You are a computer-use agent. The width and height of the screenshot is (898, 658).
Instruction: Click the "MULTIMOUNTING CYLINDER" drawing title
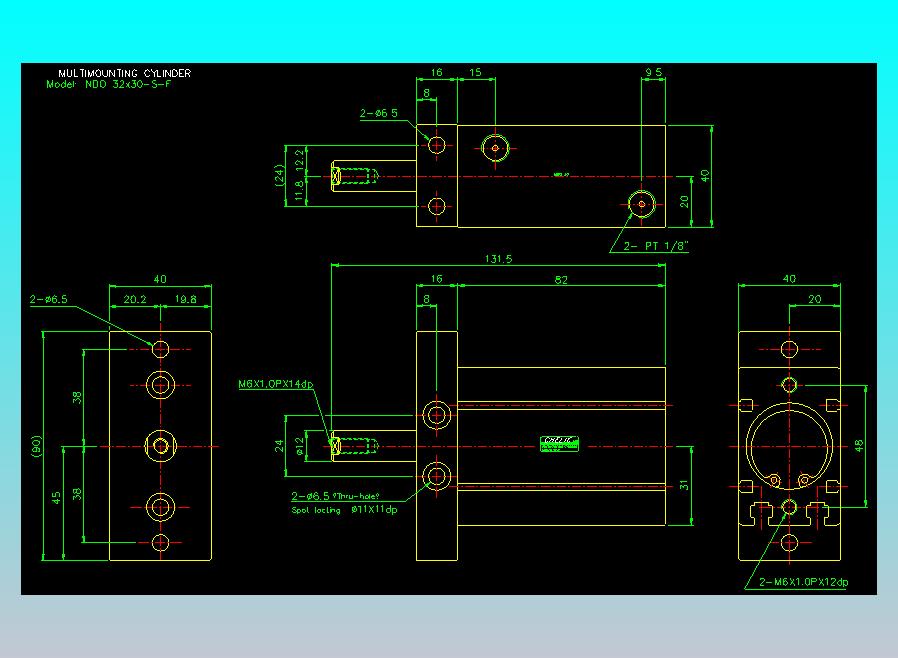pyautogui.click(x=124, y=73)
